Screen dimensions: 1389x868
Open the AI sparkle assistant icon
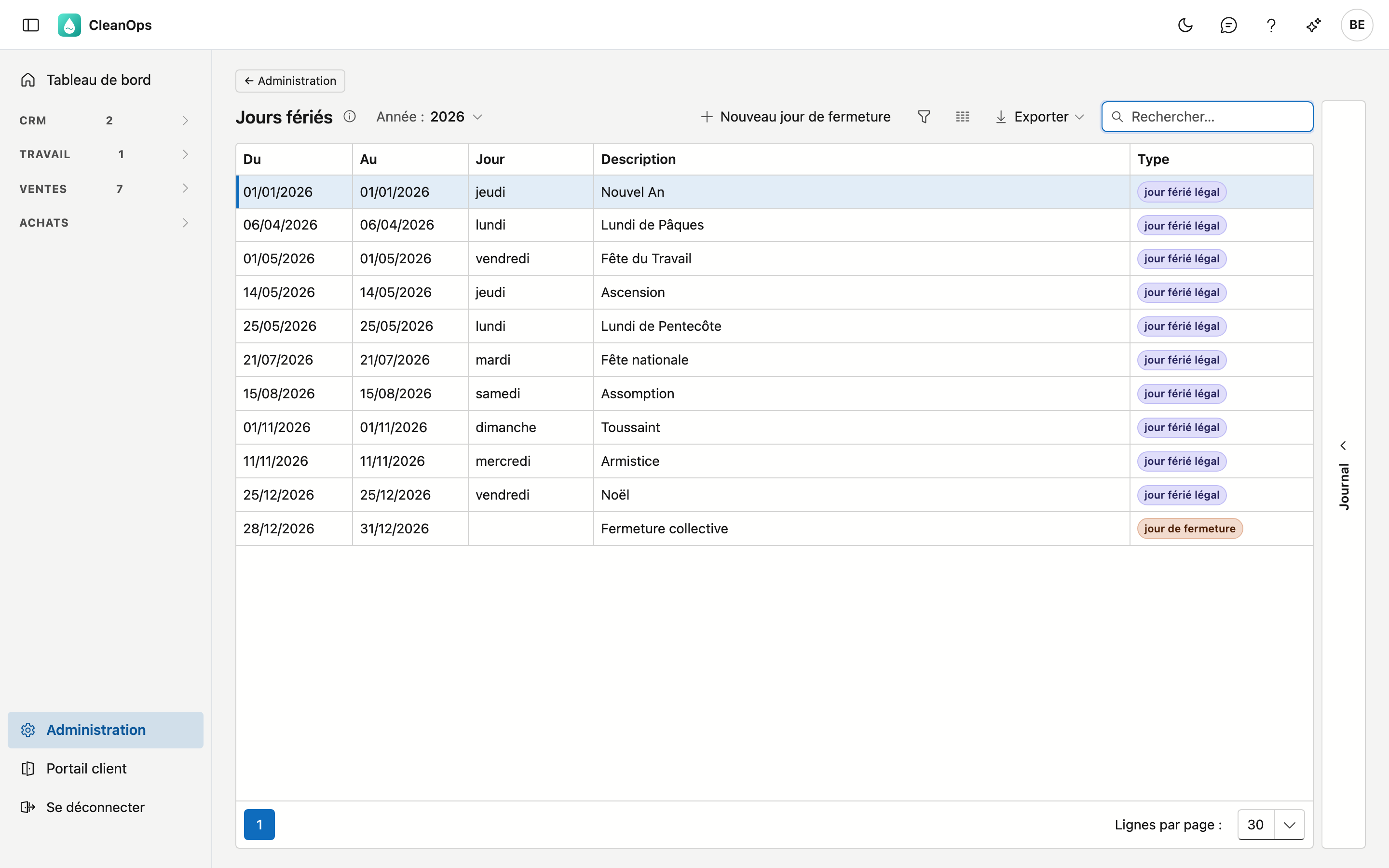pyautogui.click(x=1313, y=25)
